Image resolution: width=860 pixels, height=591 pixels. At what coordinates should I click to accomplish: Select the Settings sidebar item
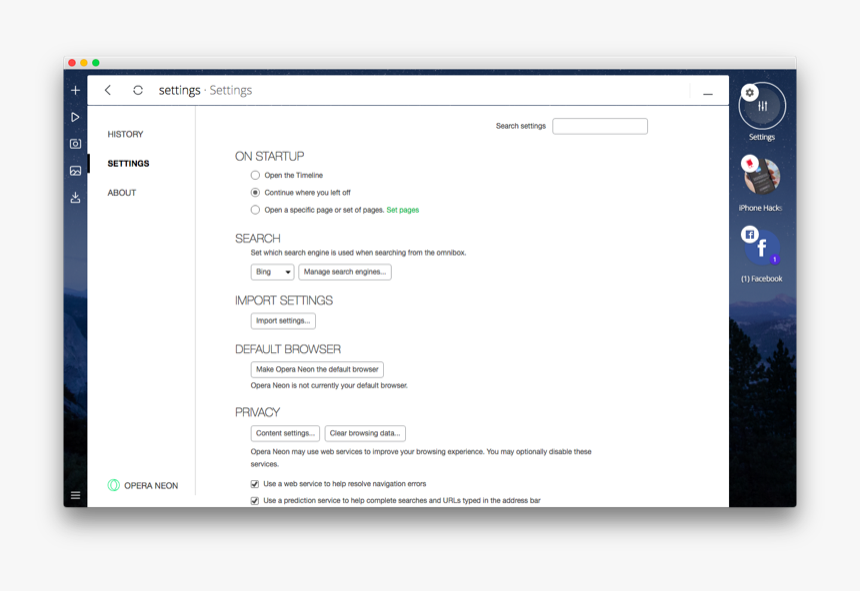tap(128, 163)
